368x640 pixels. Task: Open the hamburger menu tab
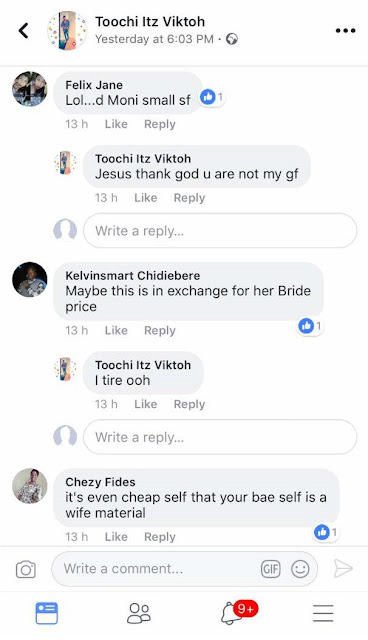323,613
